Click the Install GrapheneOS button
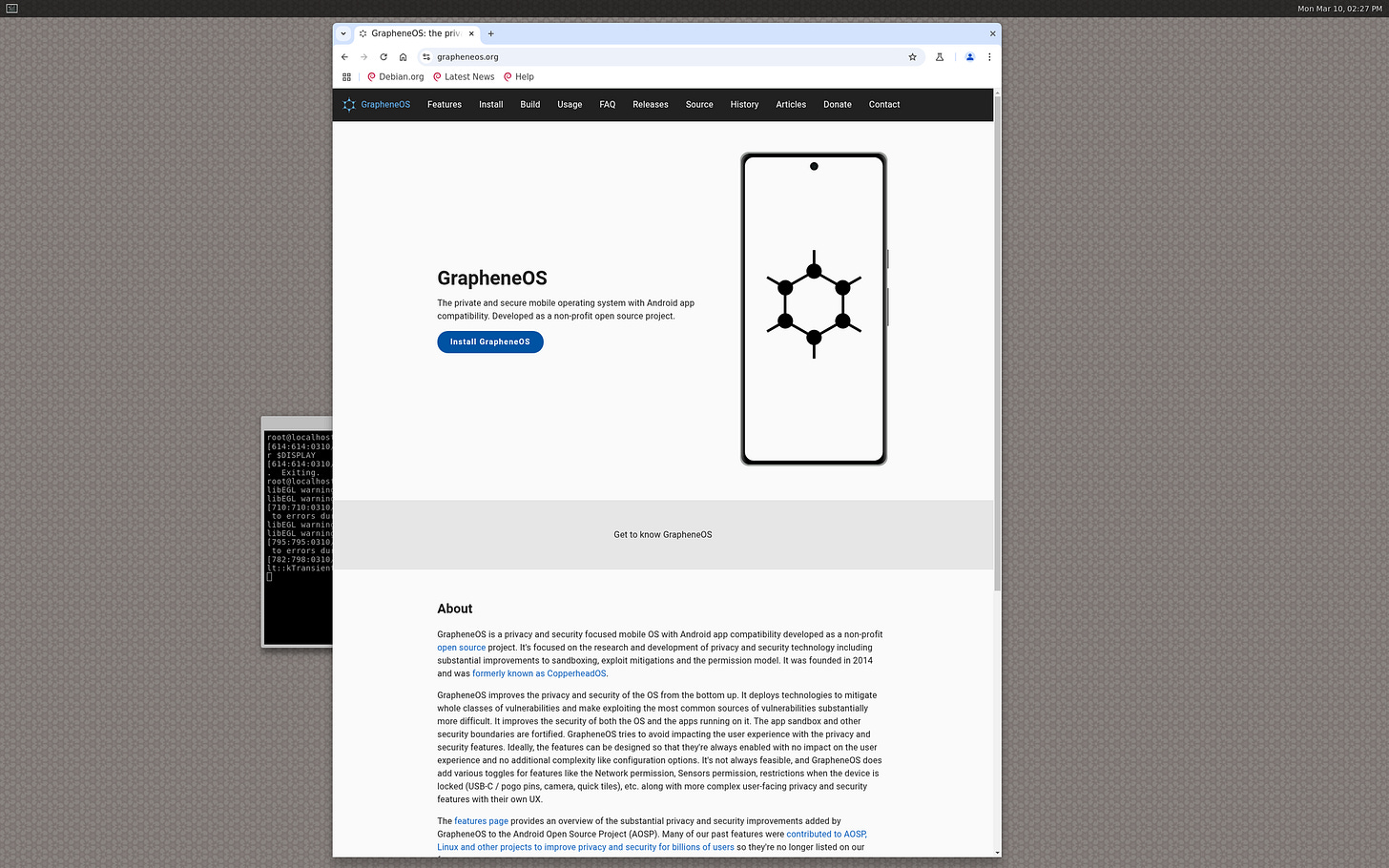The height and width of the screenshot is (868, 1389). pyautogui.click(x=490, y=341)
